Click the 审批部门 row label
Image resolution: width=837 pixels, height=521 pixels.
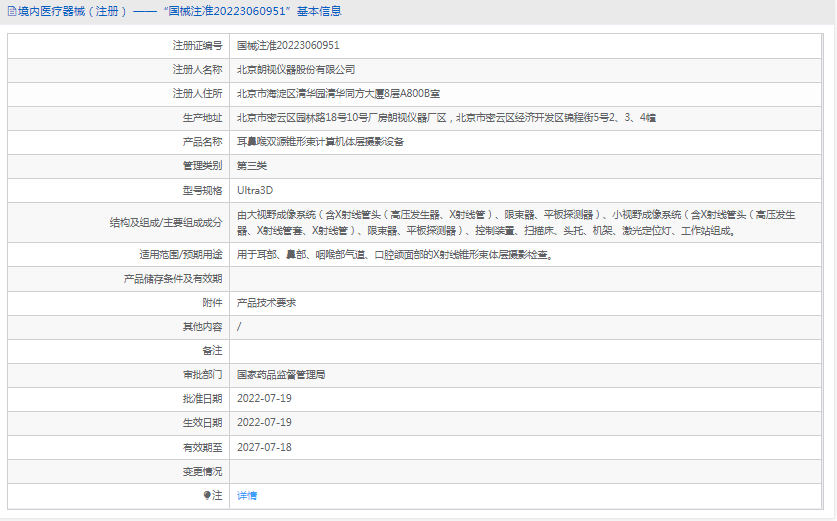click(x=202, y=375)
